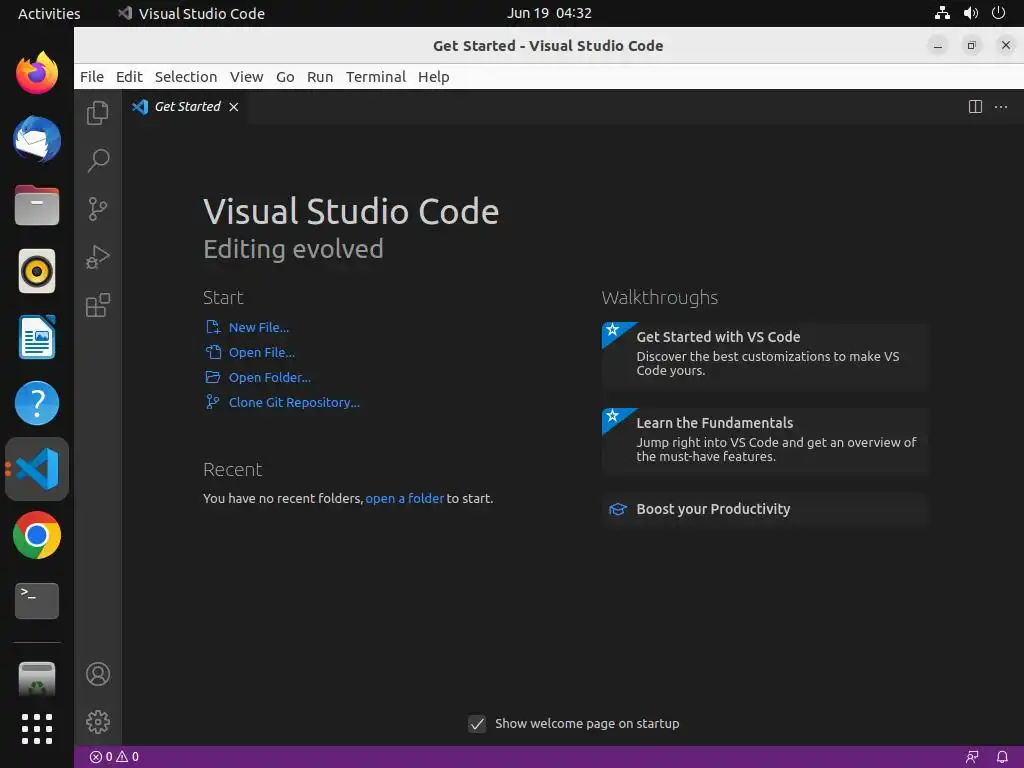Open the power icon in system tray
This screenshot has width=1024, height=768.
998,13
